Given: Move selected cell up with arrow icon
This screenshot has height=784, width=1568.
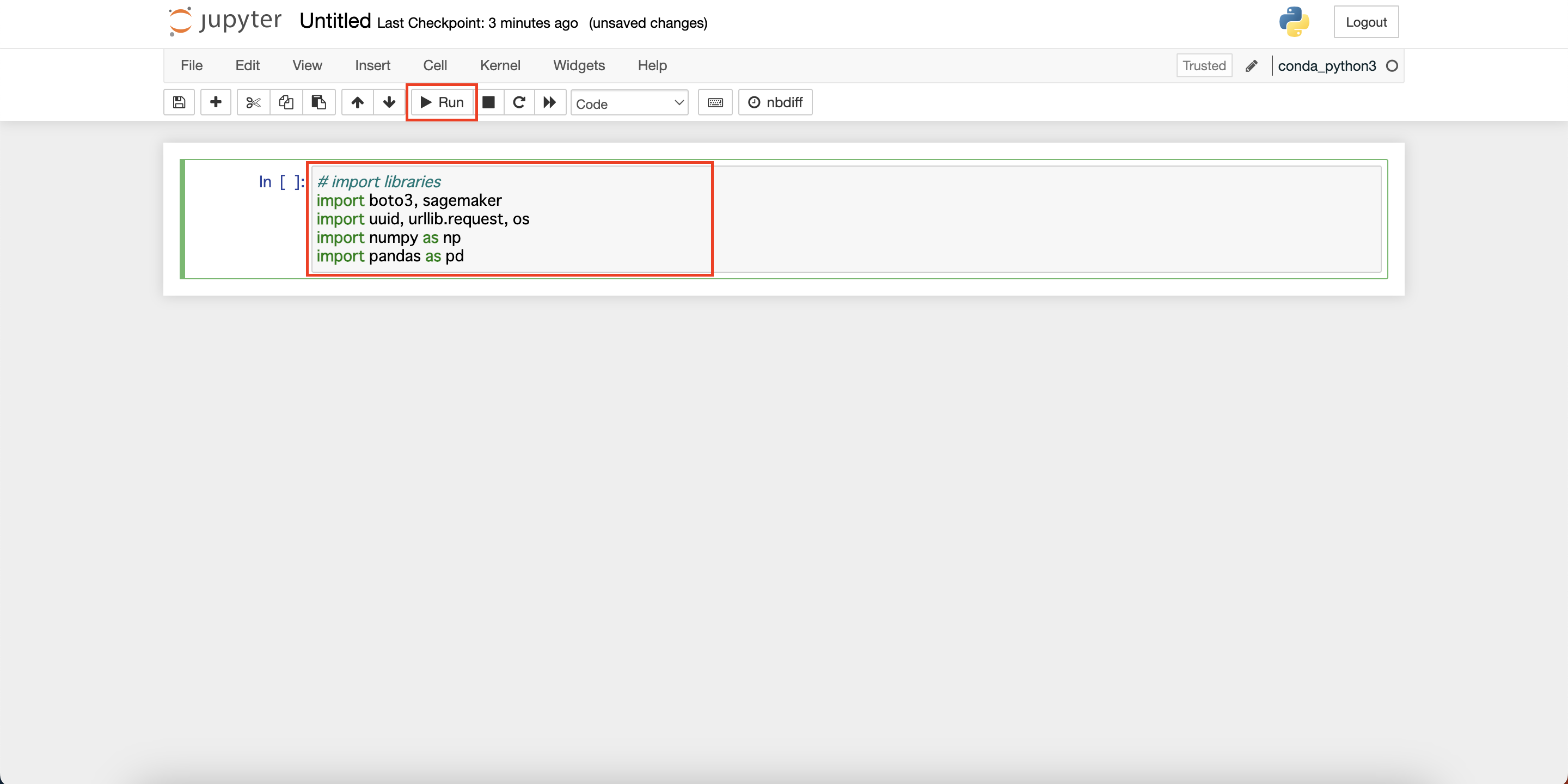Looking at the screenshot, I should [357, 102].
